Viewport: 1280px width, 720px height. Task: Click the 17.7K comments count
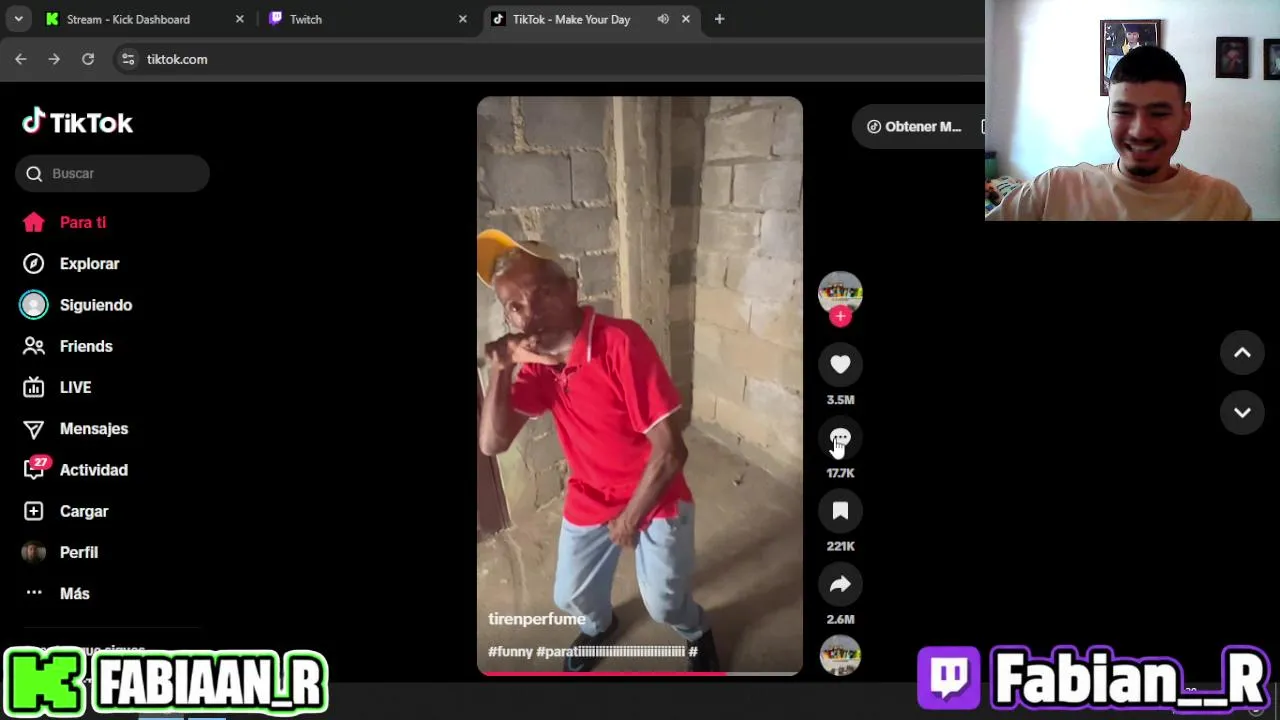pos(840,473)
